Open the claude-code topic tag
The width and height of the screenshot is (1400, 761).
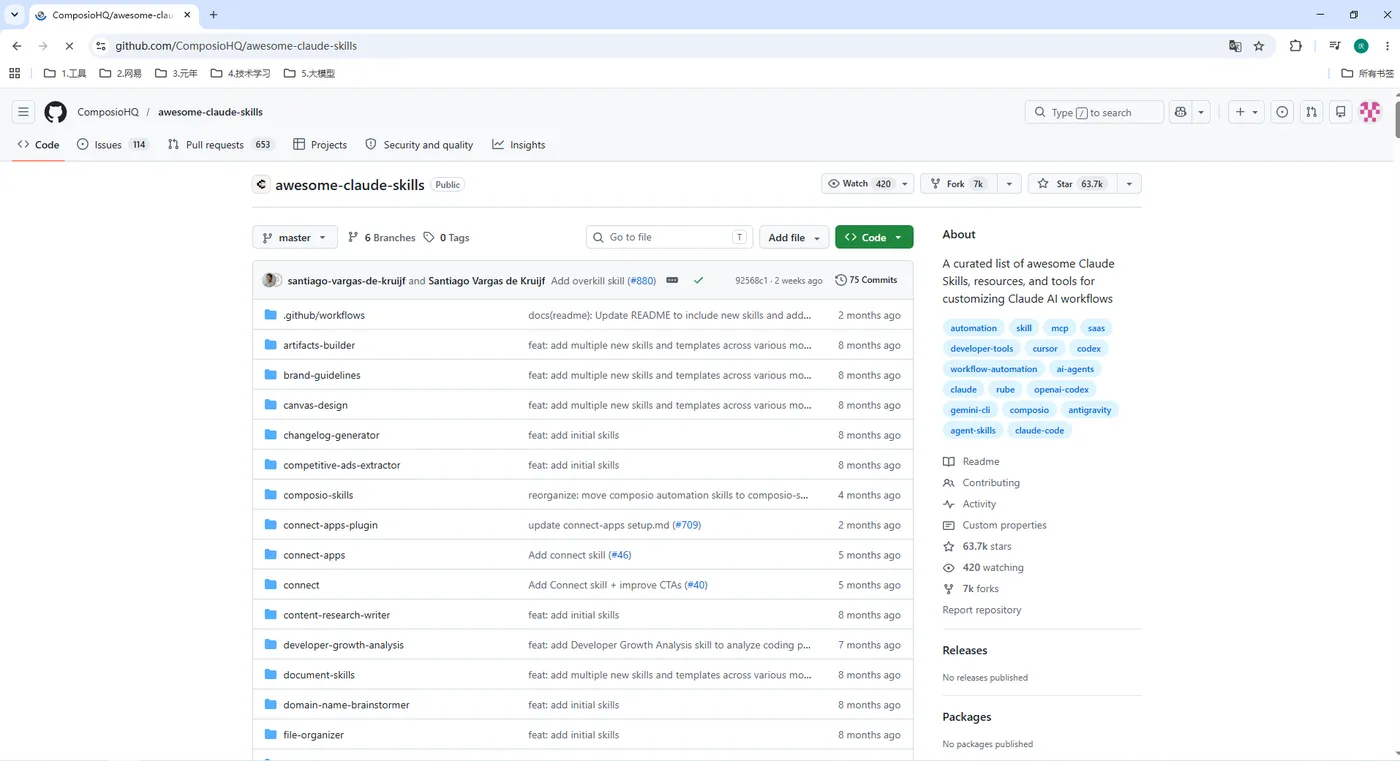pyautogui.click(x=1040, y=430)
